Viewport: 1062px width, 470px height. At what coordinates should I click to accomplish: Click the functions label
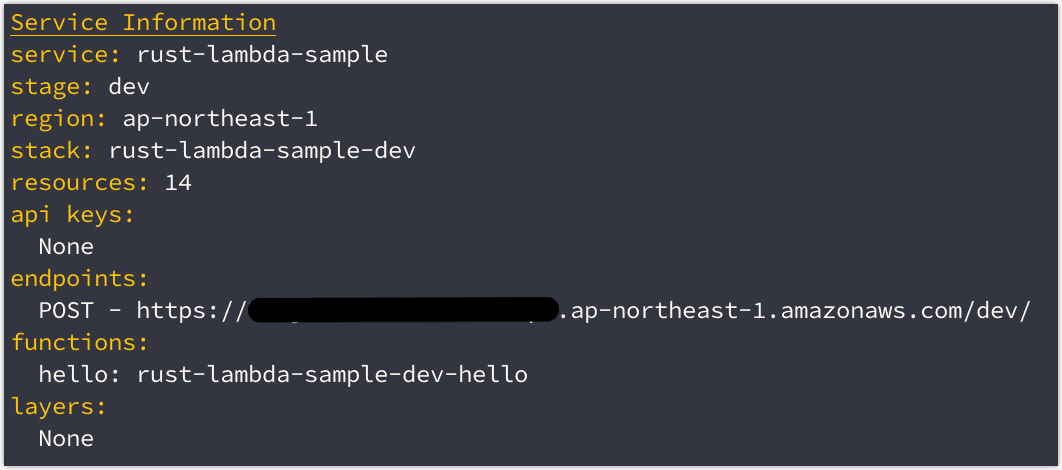point(79,342)
